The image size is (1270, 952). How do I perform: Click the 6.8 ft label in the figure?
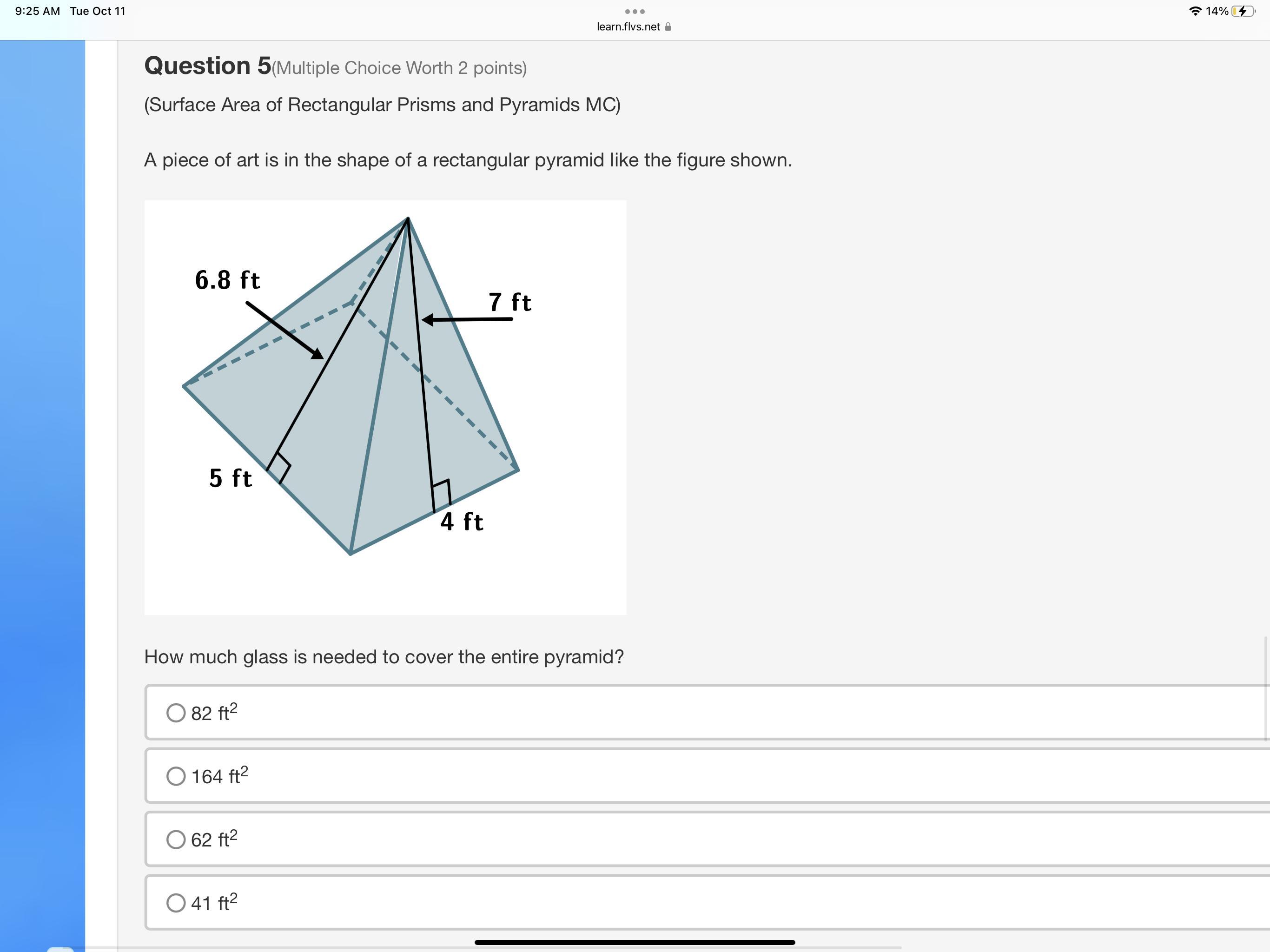coord(227,280)
